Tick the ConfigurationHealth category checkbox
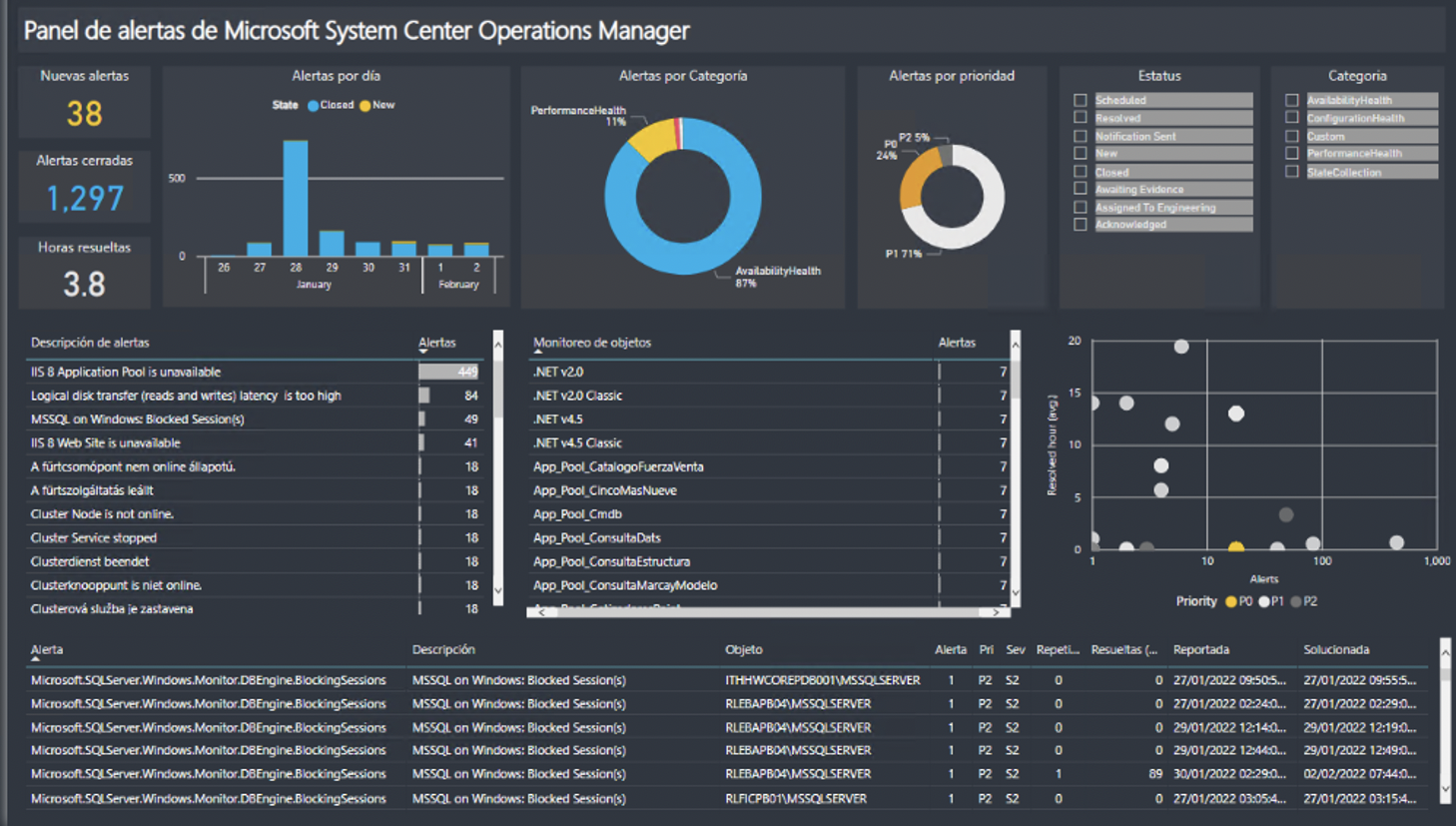 pyautogui.click(x=1292, y=118)
